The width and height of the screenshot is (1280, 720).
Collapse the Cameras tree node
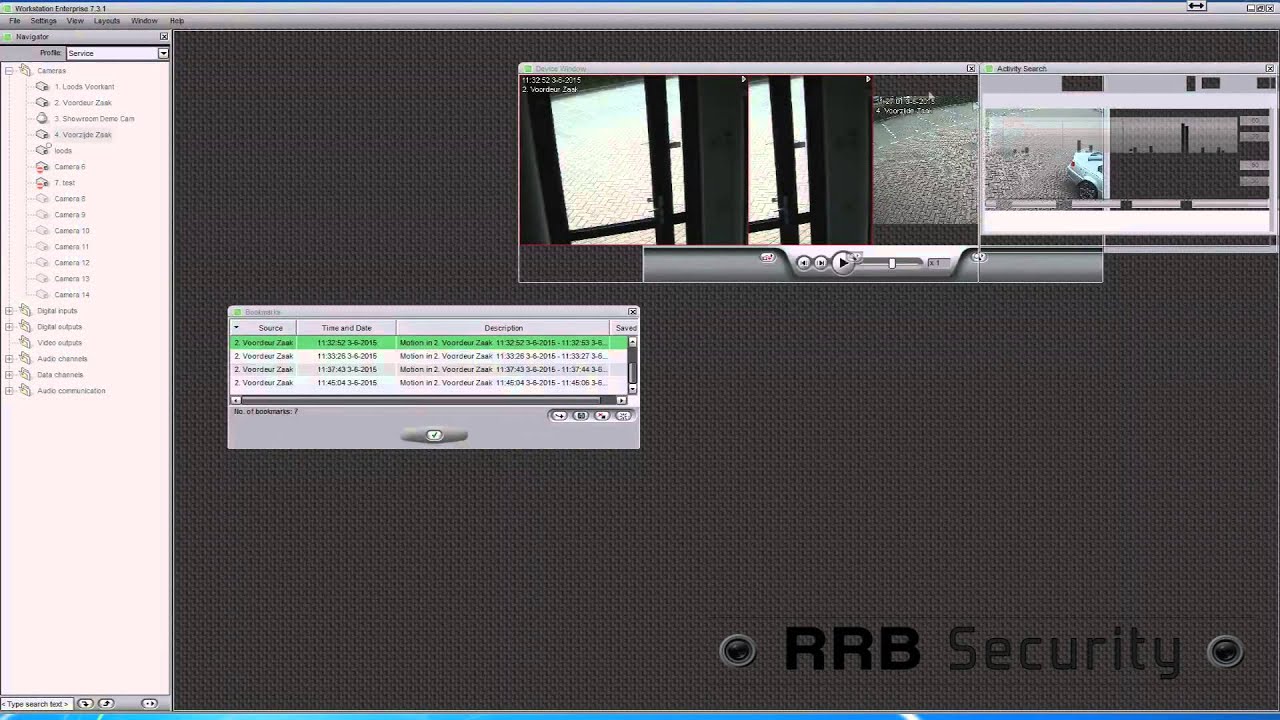[9, 71]
